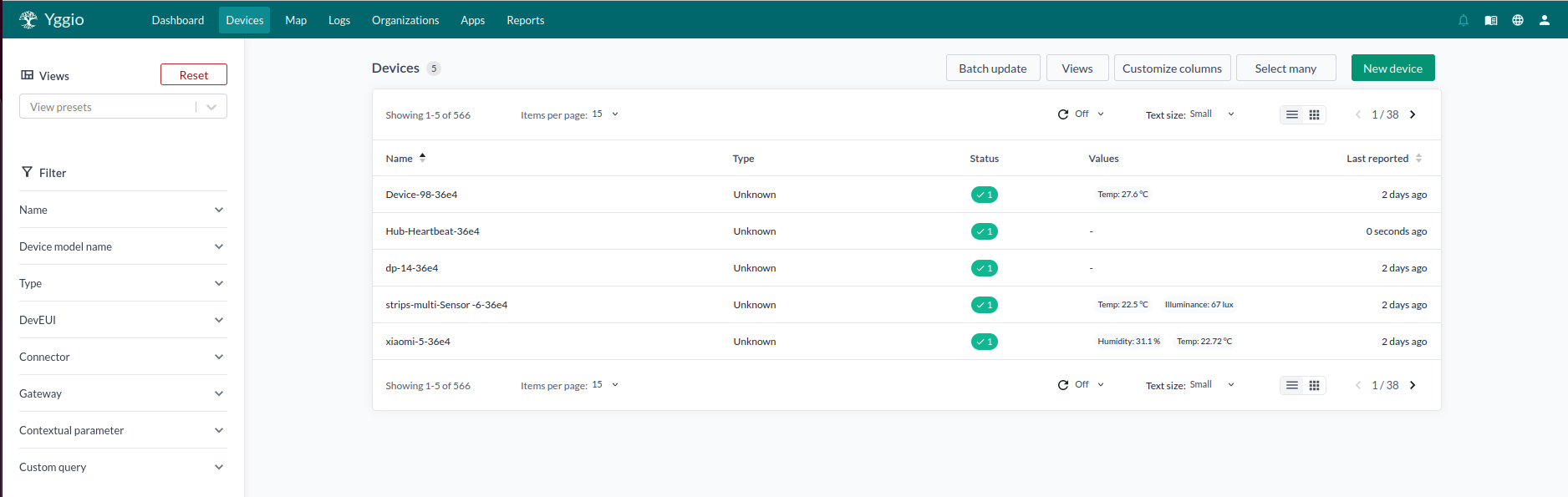Click status badge for xiaomi-5-36e4
The image size is (1568, 497).
[x=985, y=342]
